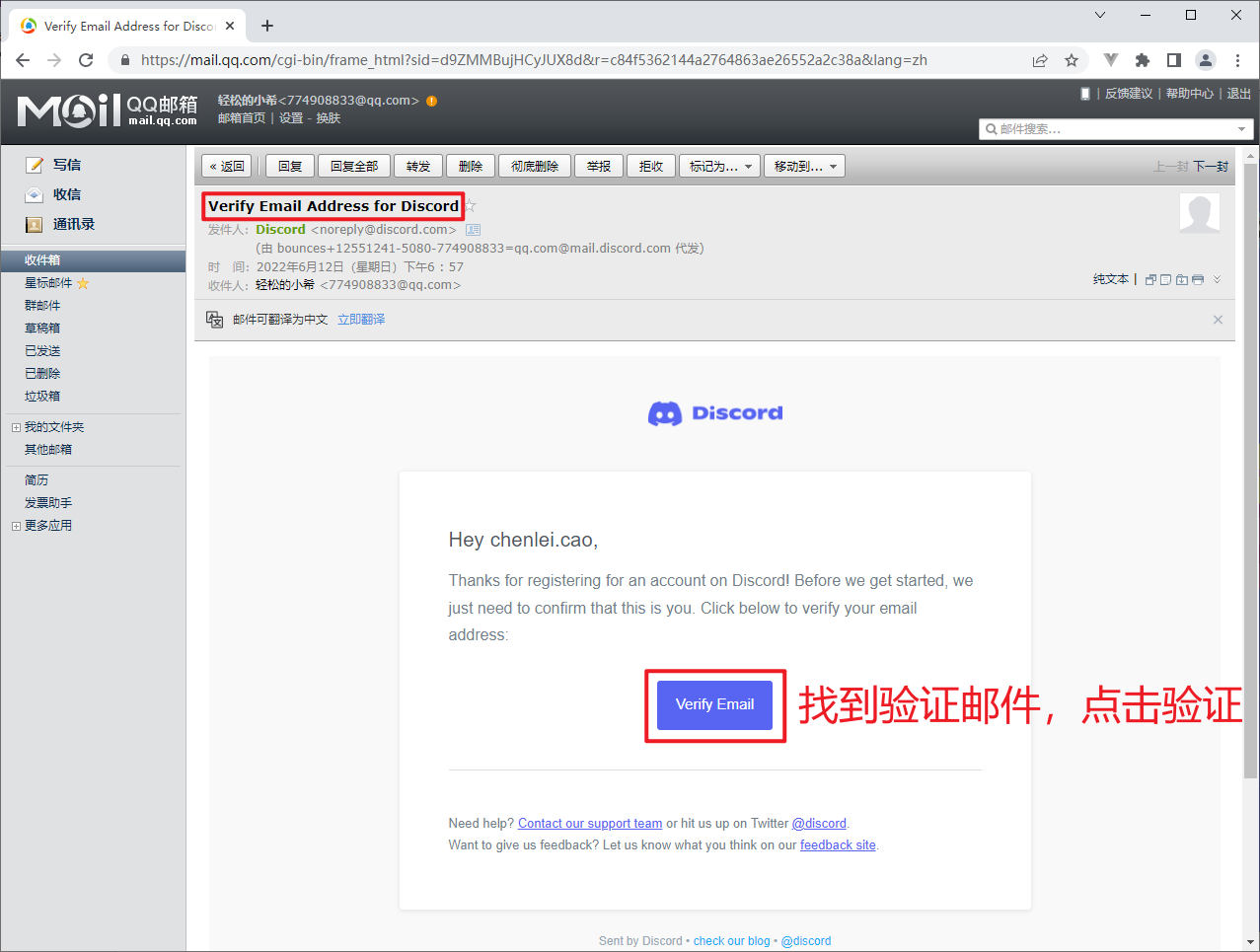Click the 收信 receive mail envelope icon
The height and width of the screenshot is (952, 1260).
point(35,194)
